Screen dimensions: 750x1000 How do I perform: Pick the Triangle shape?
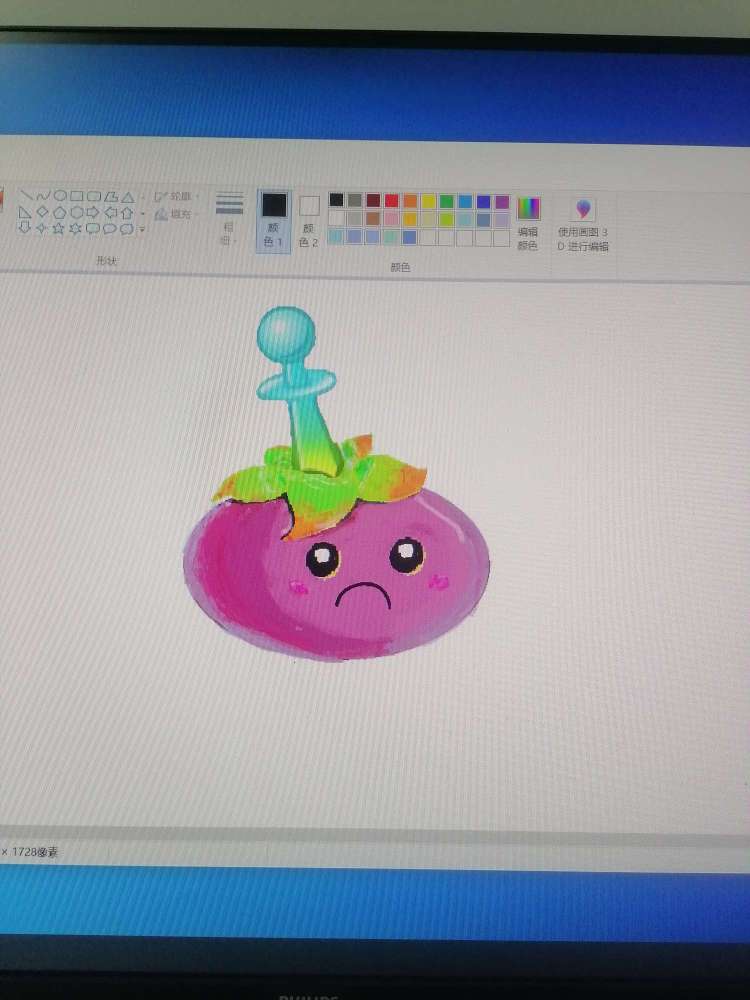click(127, 196)
